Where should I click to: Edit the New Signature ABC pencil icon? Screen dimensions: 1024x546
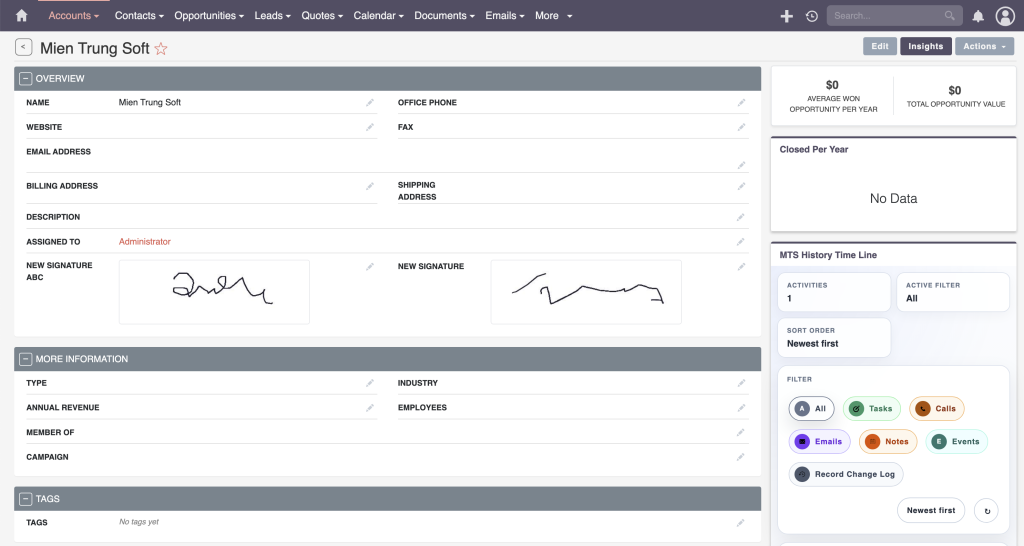370,266
